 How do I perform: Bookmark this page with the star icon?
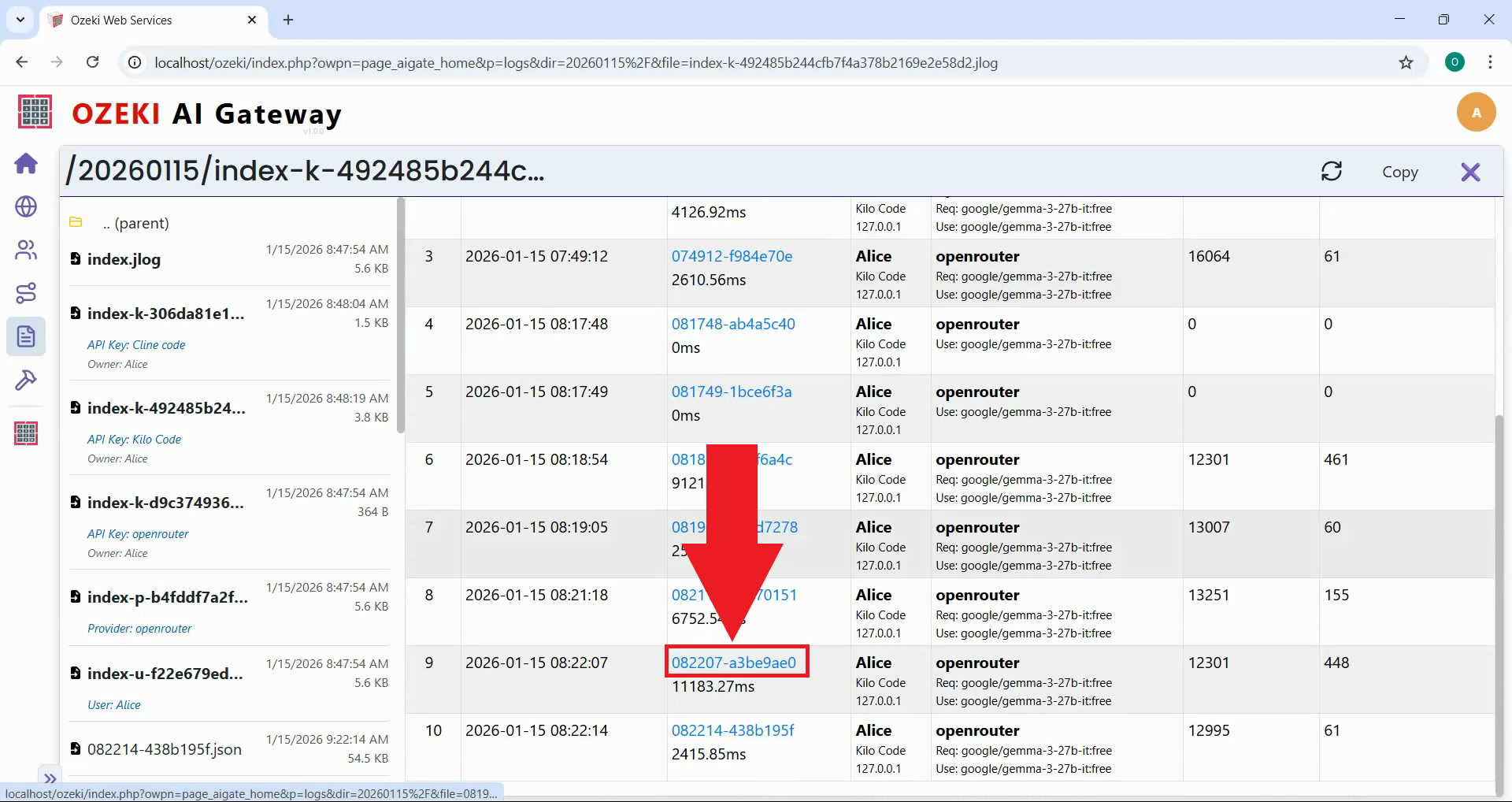click(1406, 62)
